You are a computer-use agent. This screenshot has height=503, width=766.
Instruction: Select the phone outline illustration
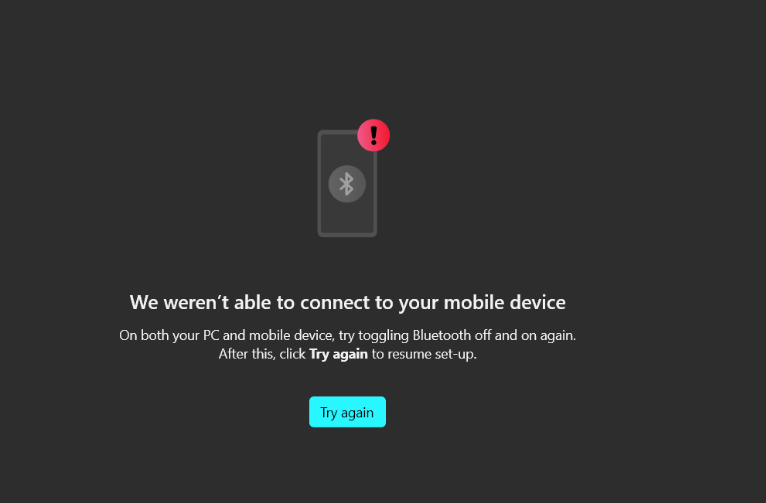[347, 183]
